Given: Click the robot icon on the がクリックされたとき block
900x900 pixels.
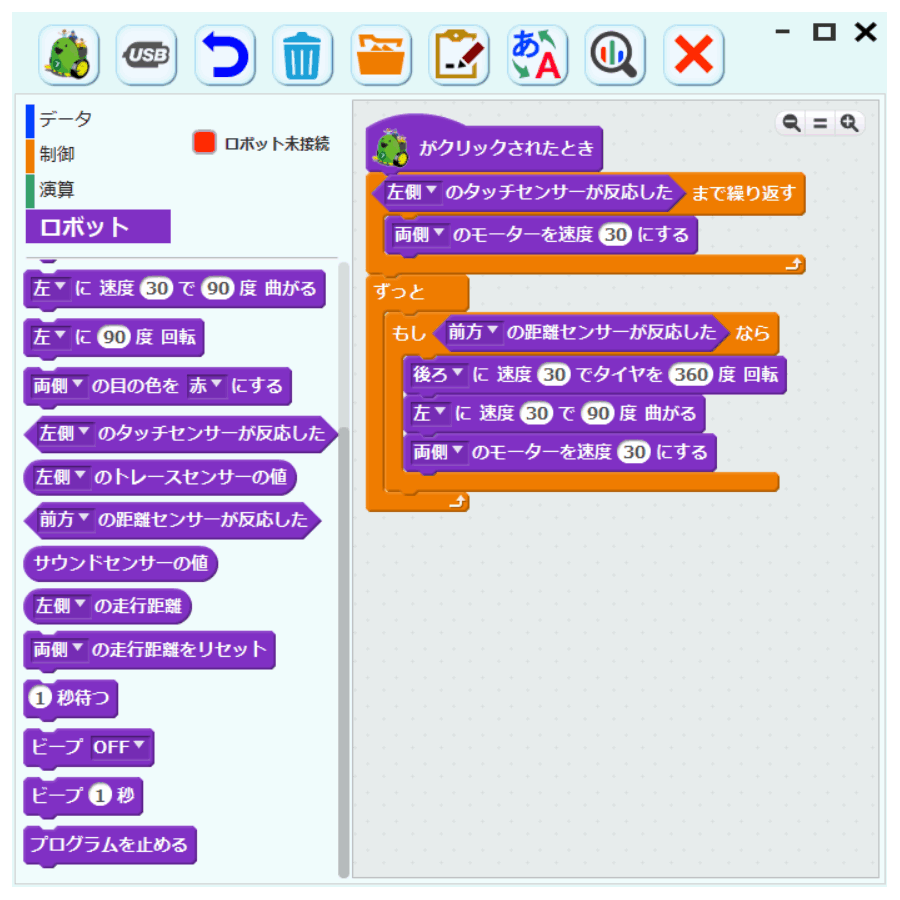Looking at the screenshot, I should click(x=391, y=148).
